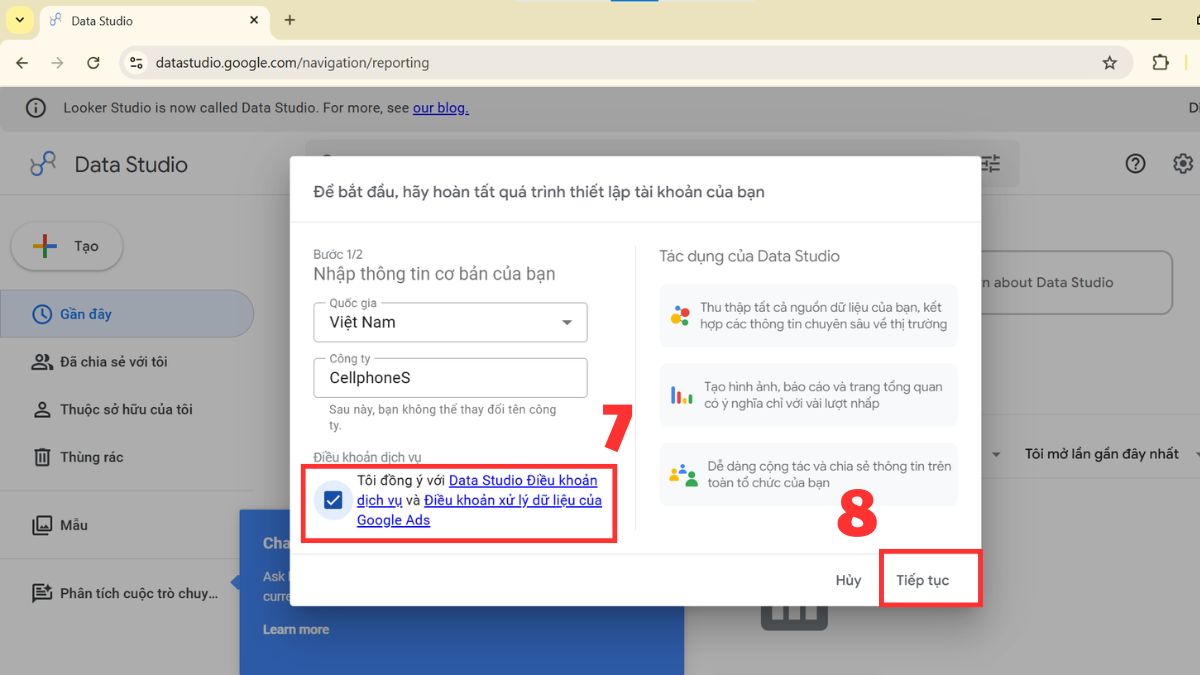
Task: Open Điều khoản xử lý dữ liệu Google Ads link
Action: coord(480,510)
